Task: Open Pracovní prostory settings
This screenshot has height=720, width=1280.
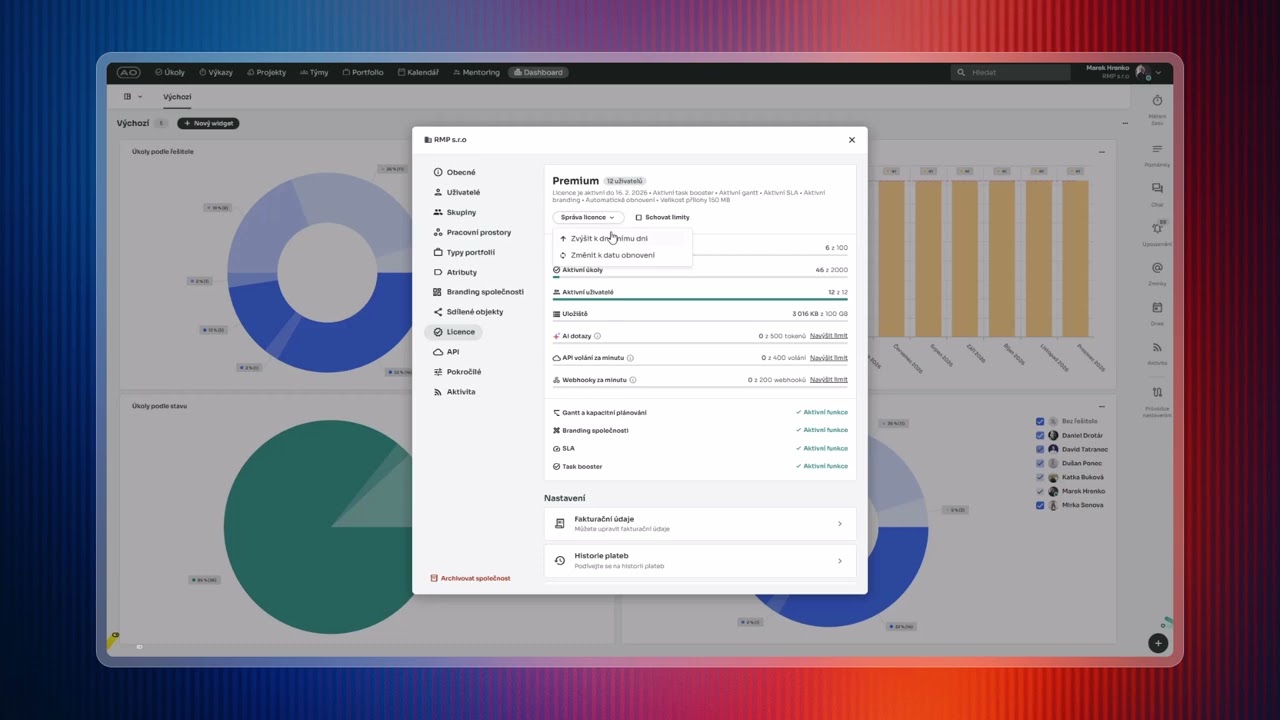Action: point(471,232)
